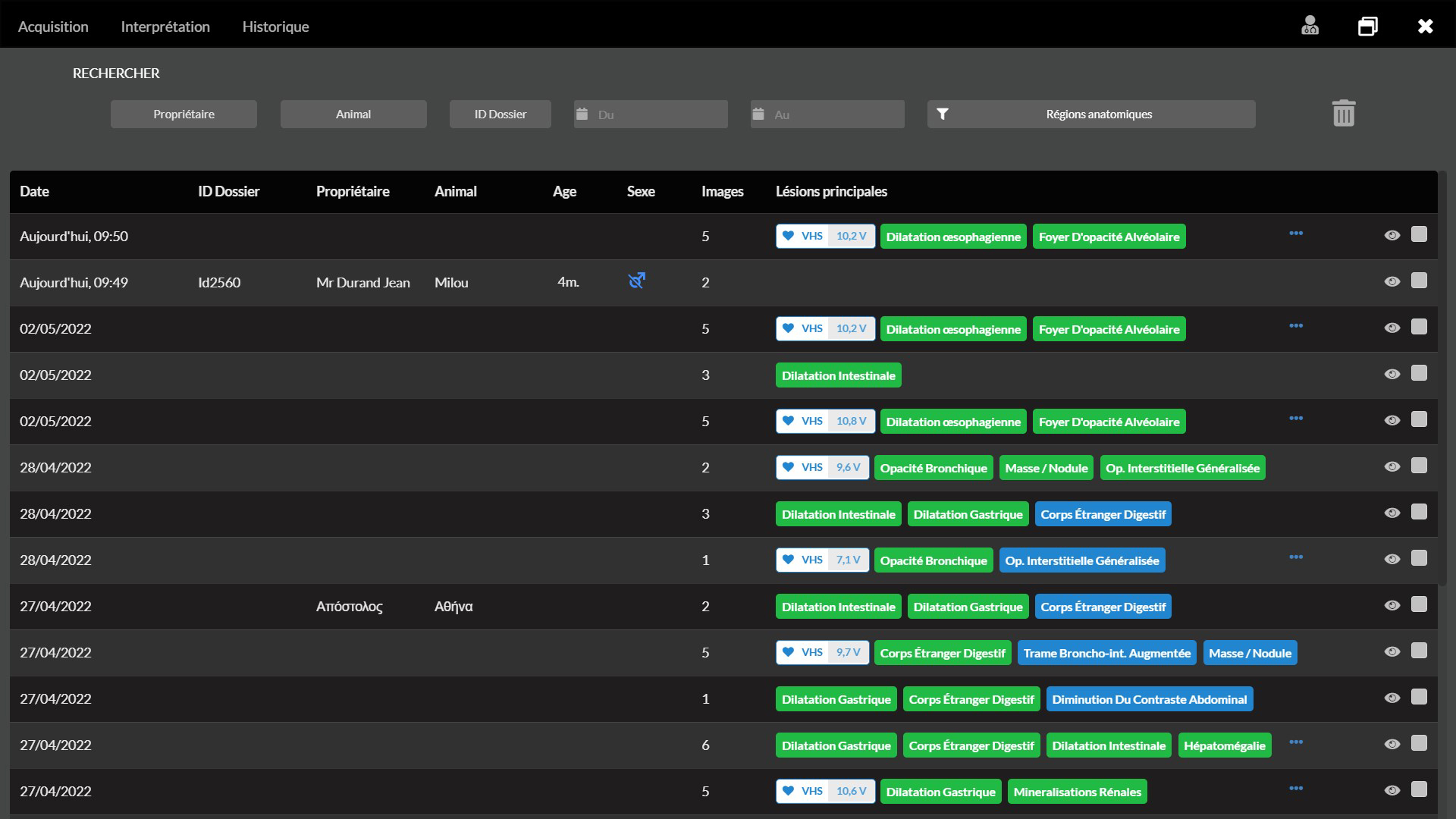Click dossier ID Id2560 cell
Viewport: 1456px width, 819px height.
point(219,282)
